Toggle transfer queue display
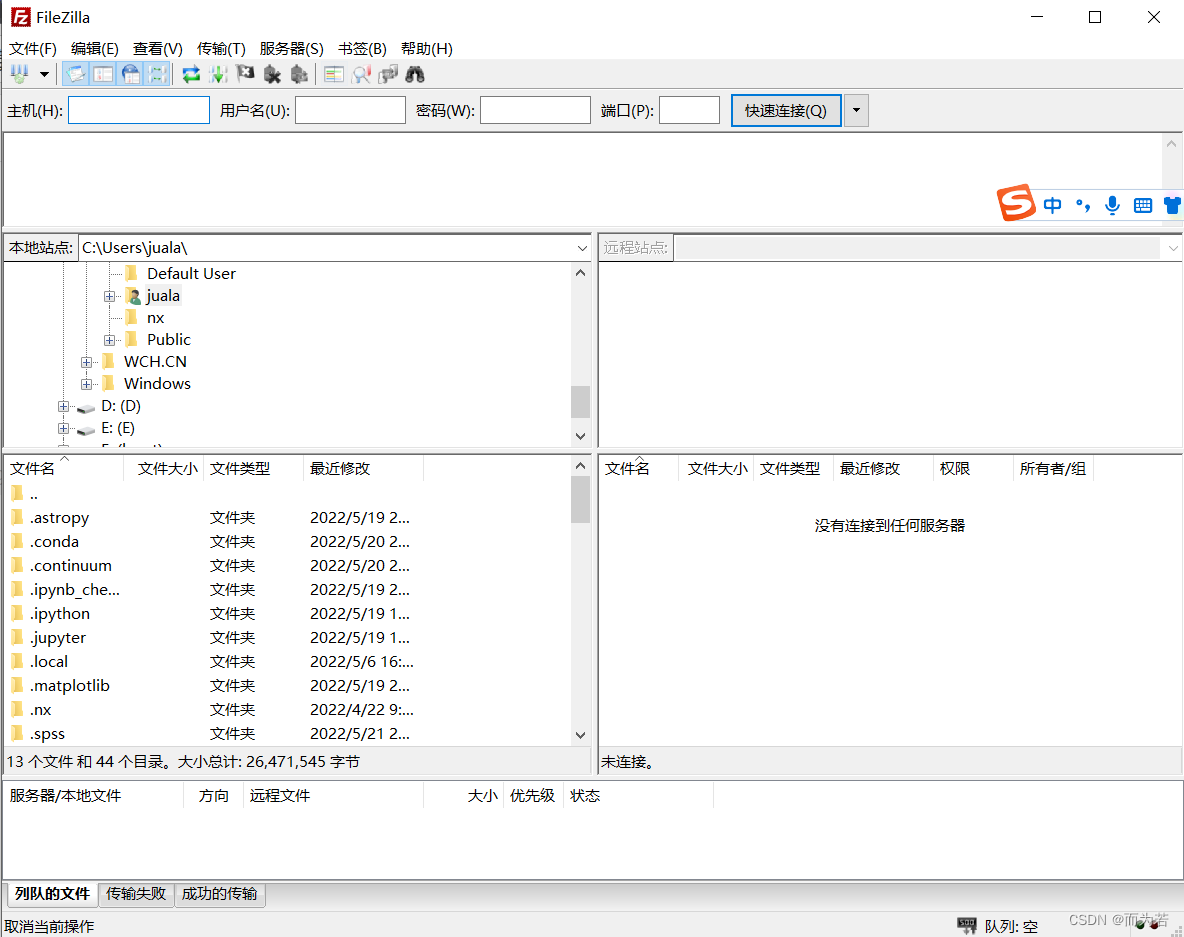The width and height of the screenshot is (1184, 937). 157,74
